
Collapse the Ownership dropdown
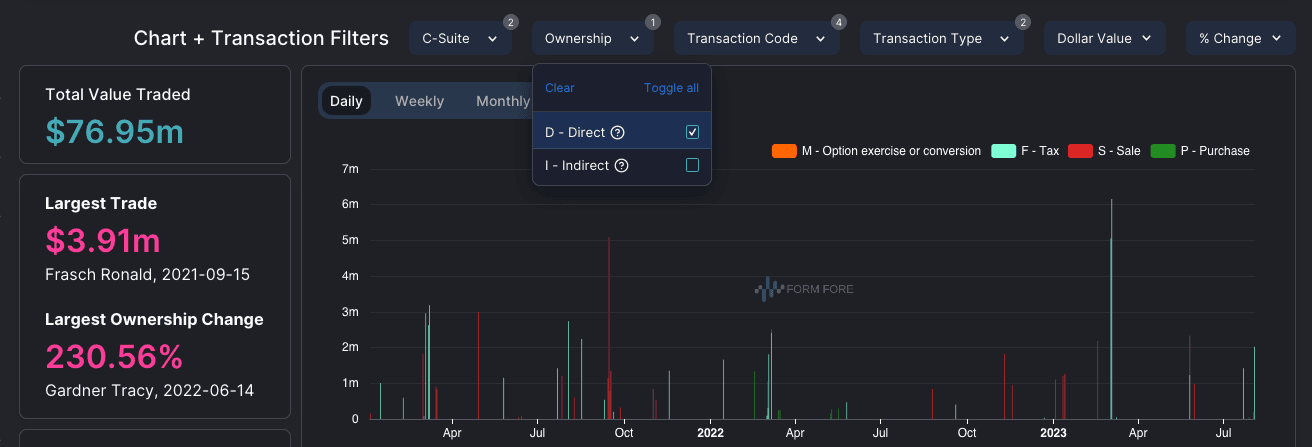[592, 39]
